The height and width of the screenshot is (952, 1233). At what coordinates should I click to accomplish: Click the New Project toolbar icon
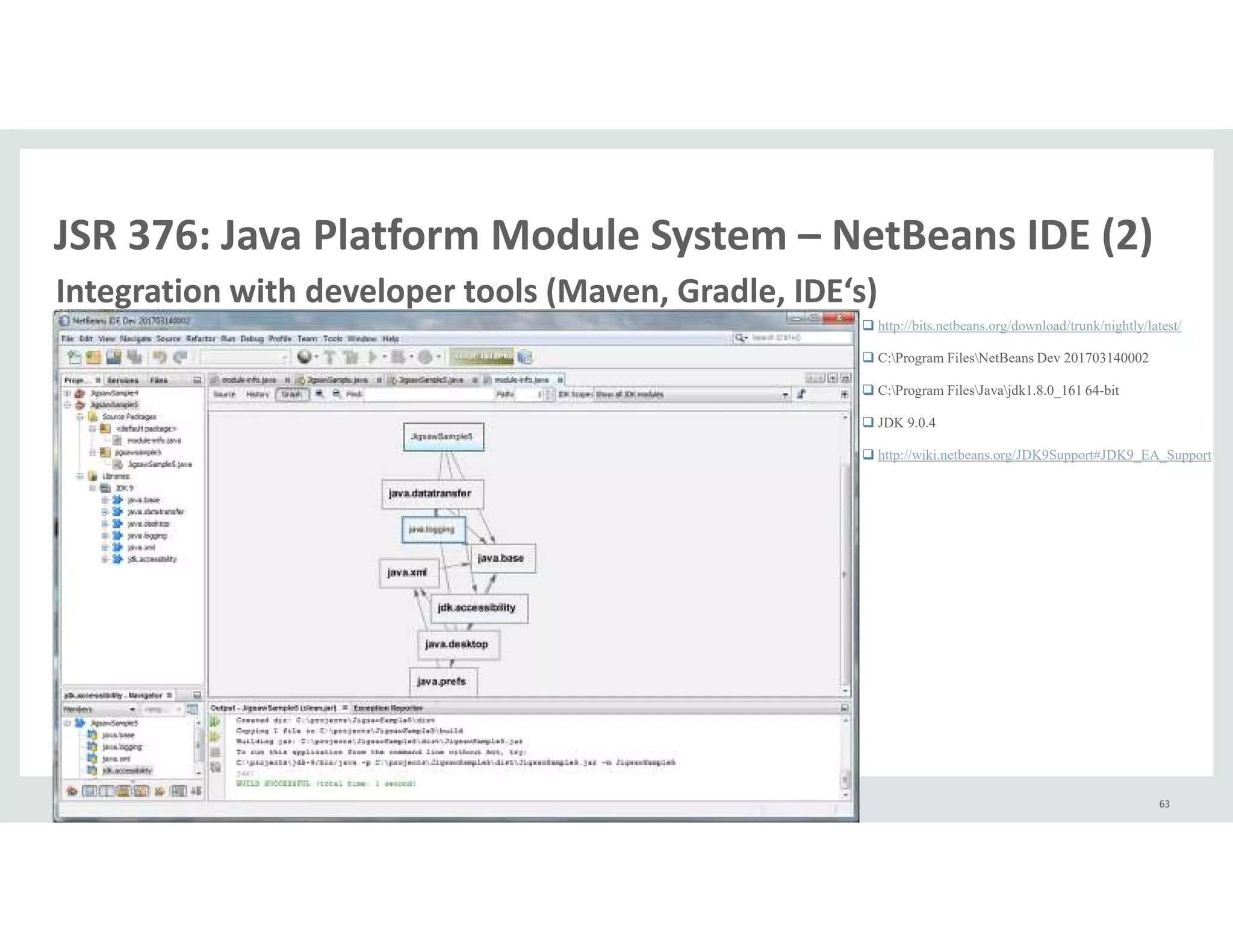94,357
